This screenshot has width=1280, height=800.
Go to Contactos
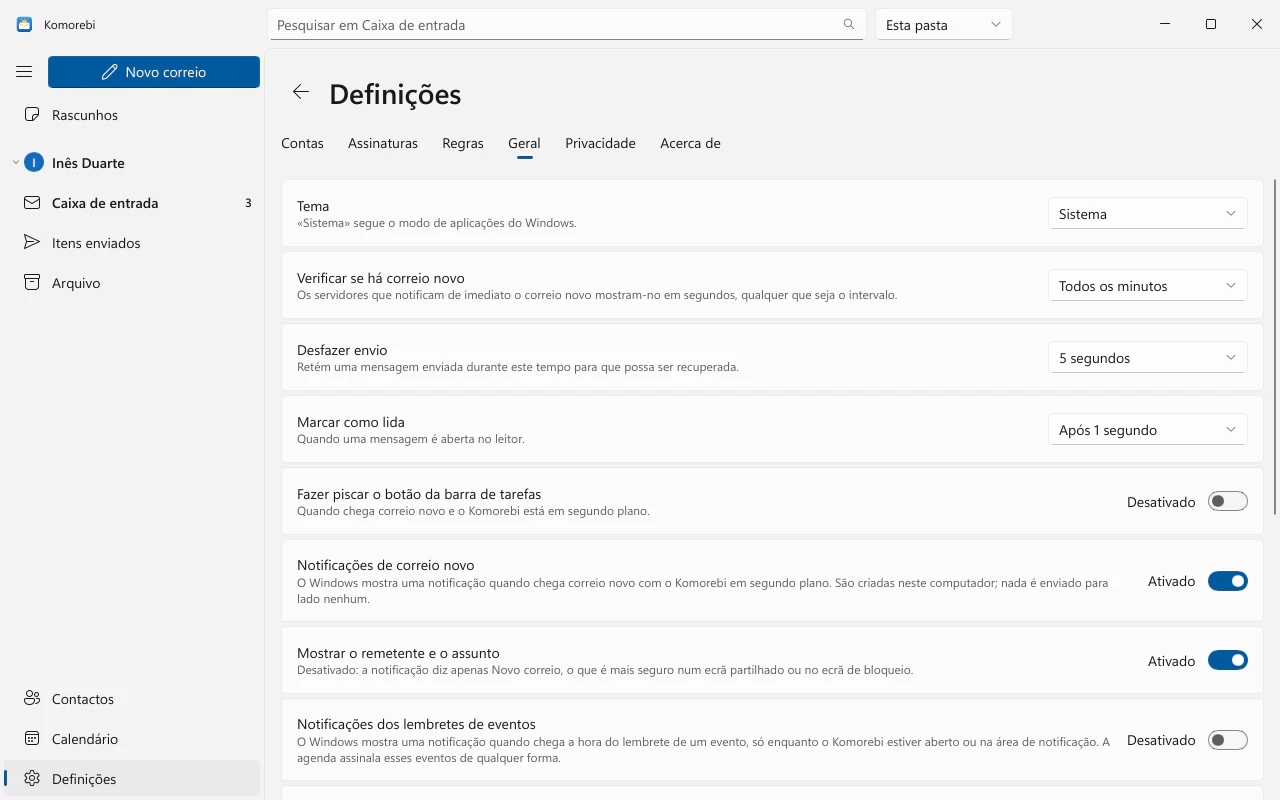132,699
